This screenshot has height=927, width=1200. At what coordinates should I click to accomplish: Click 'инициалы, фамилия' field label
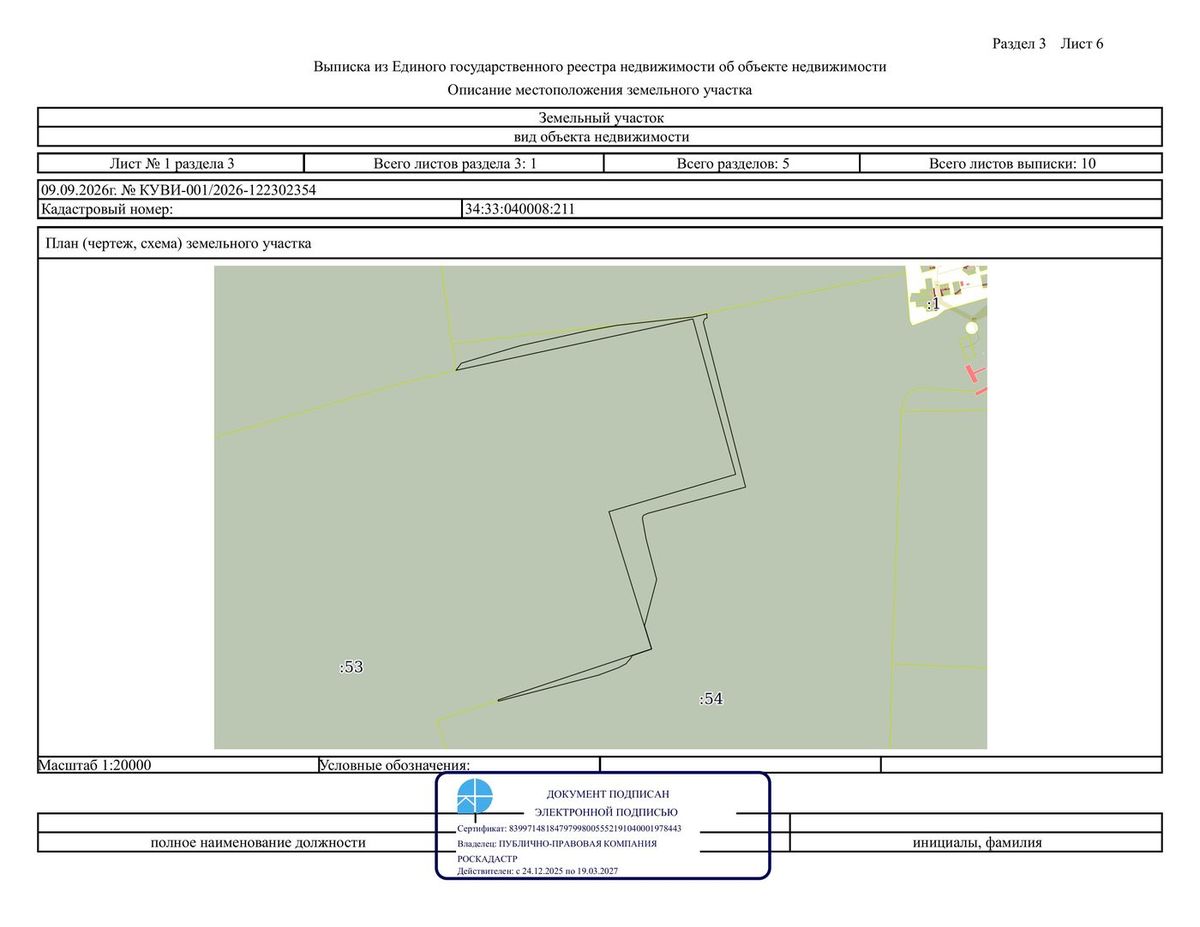pyautogui.click(x=977, y=843)
